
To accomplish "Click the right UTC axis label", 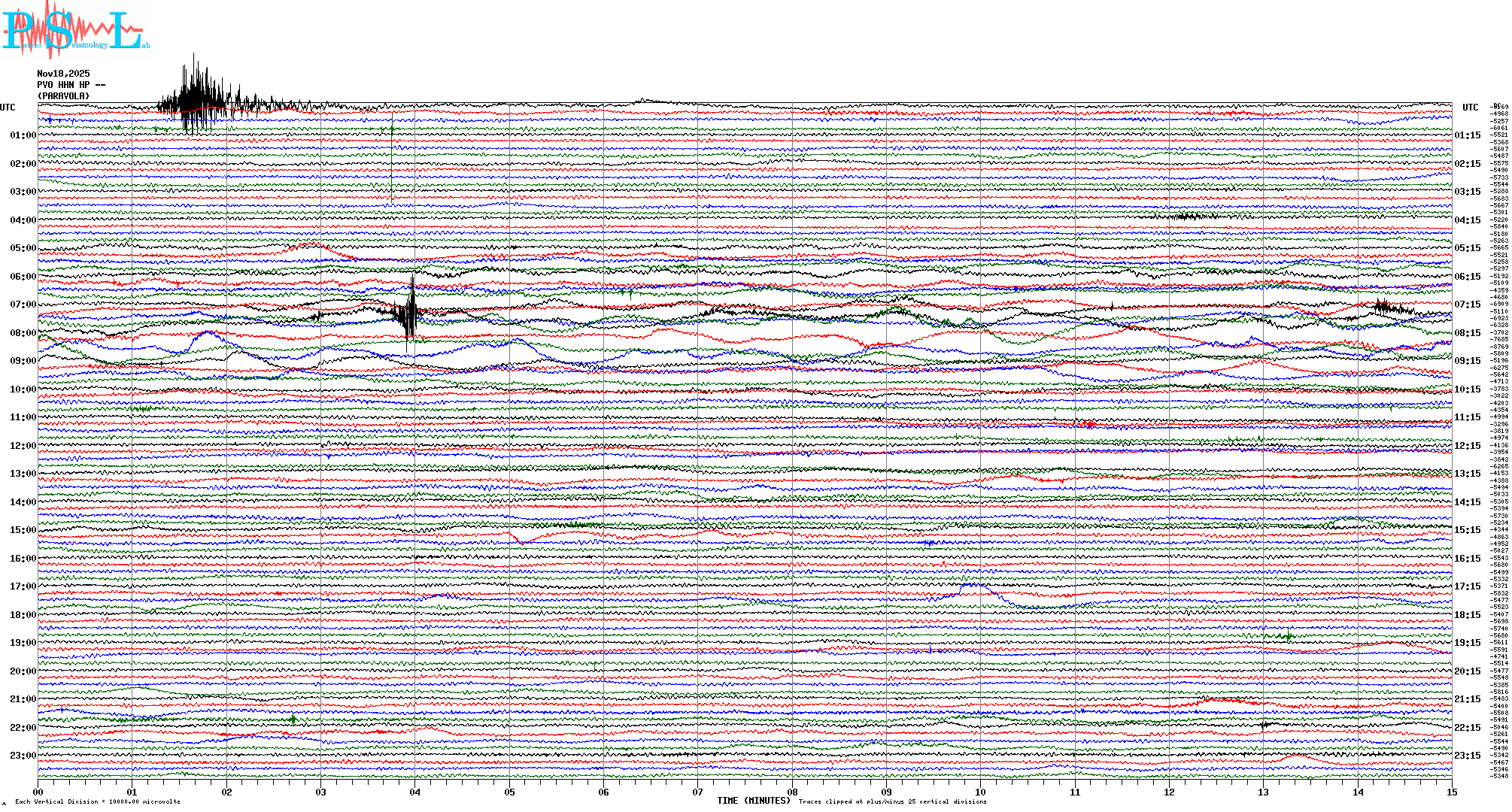I will coord(1470,108).
